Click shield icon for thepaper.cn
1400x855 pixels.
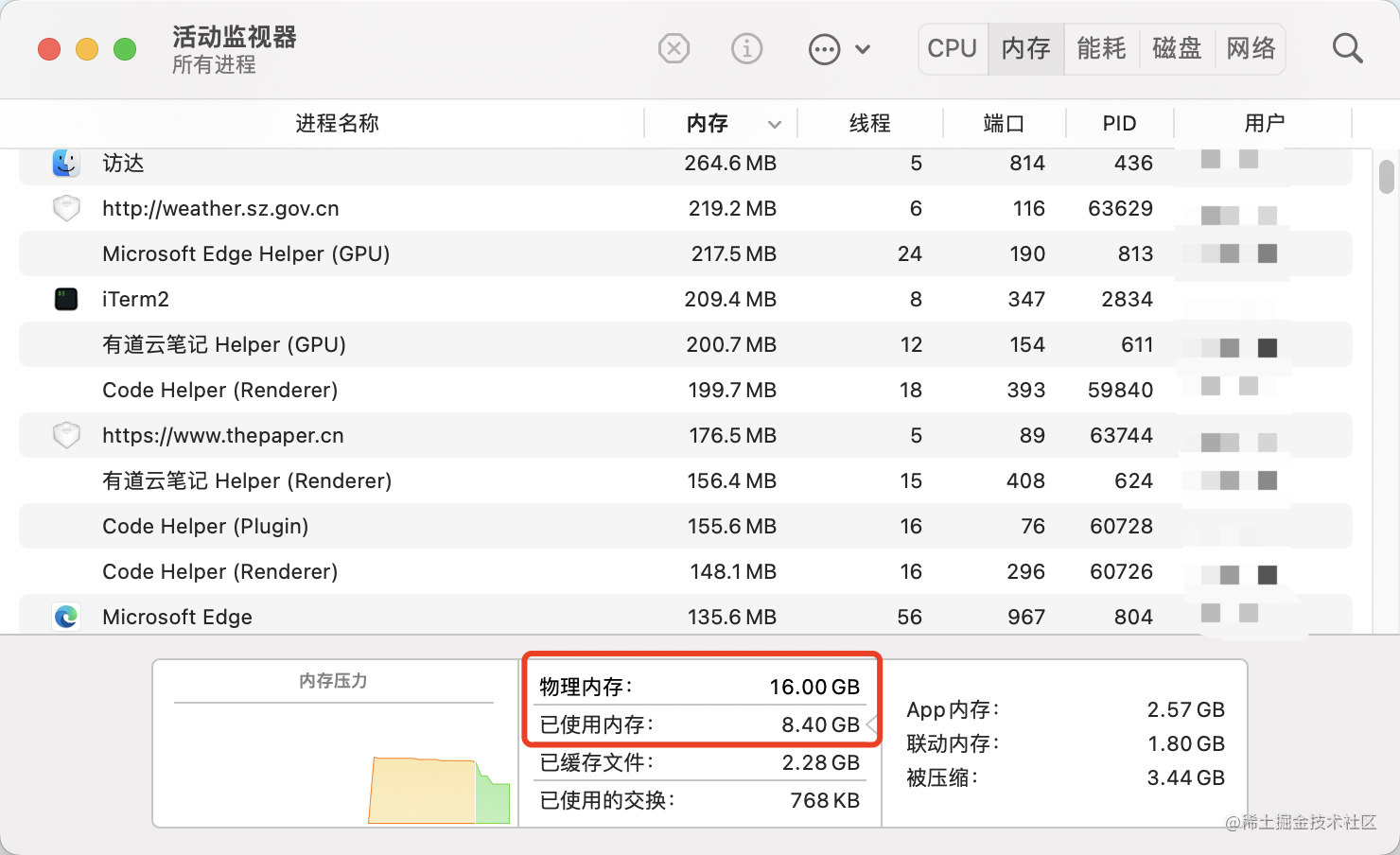[x=66, y=435]
